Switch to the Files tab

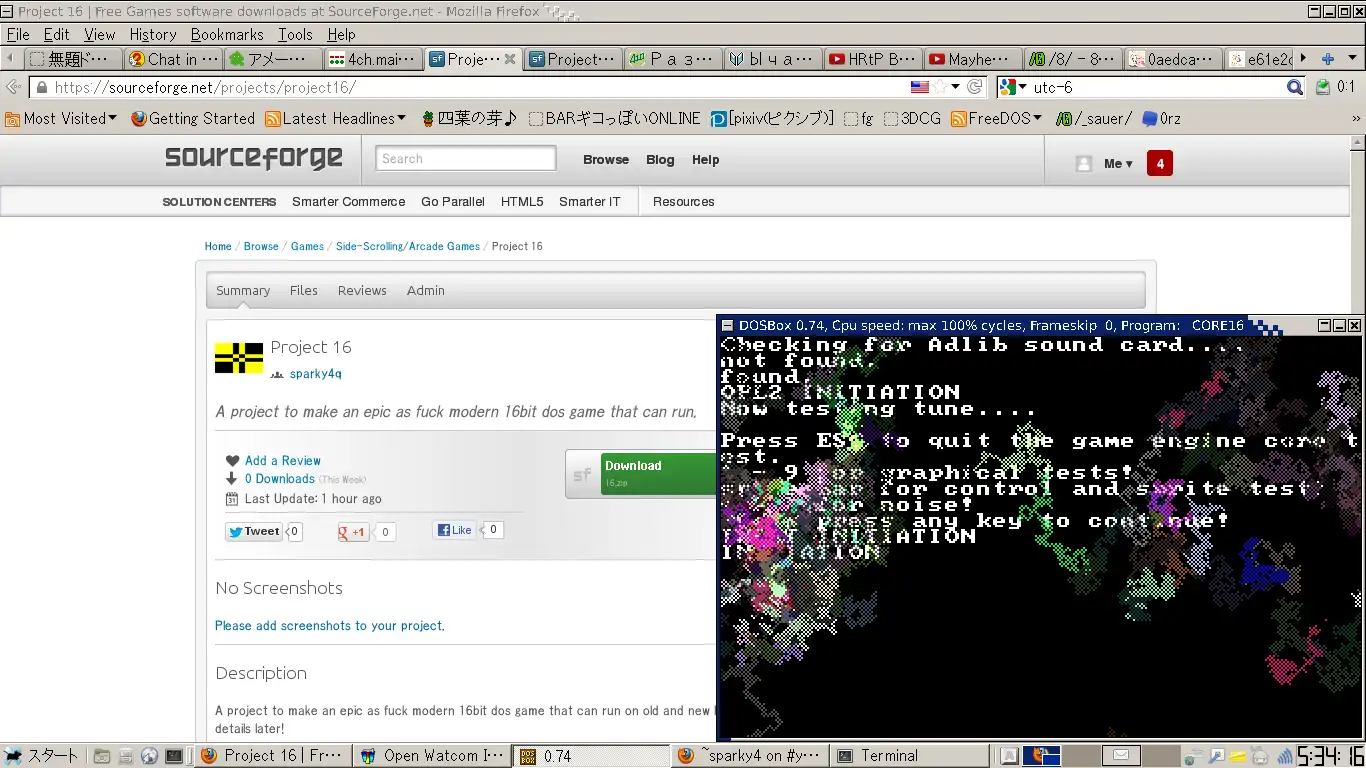[304, 291]
